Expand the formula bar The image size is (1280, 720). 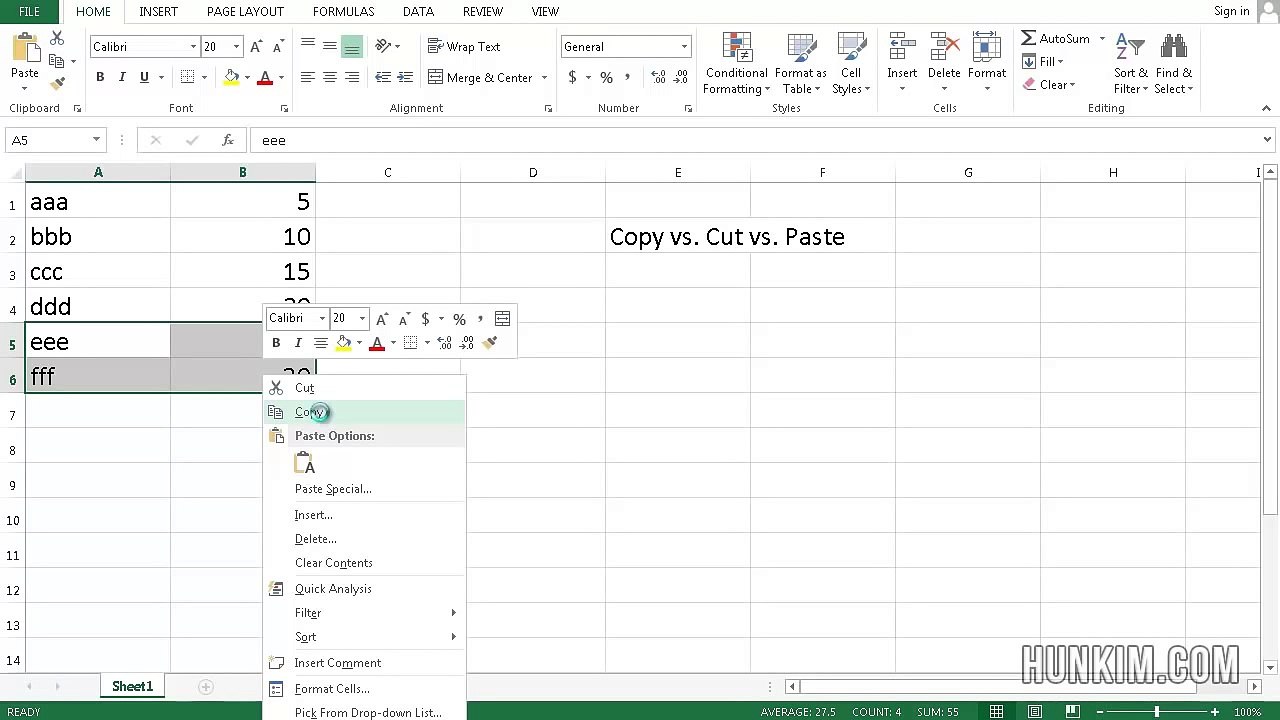[1267, 140]
